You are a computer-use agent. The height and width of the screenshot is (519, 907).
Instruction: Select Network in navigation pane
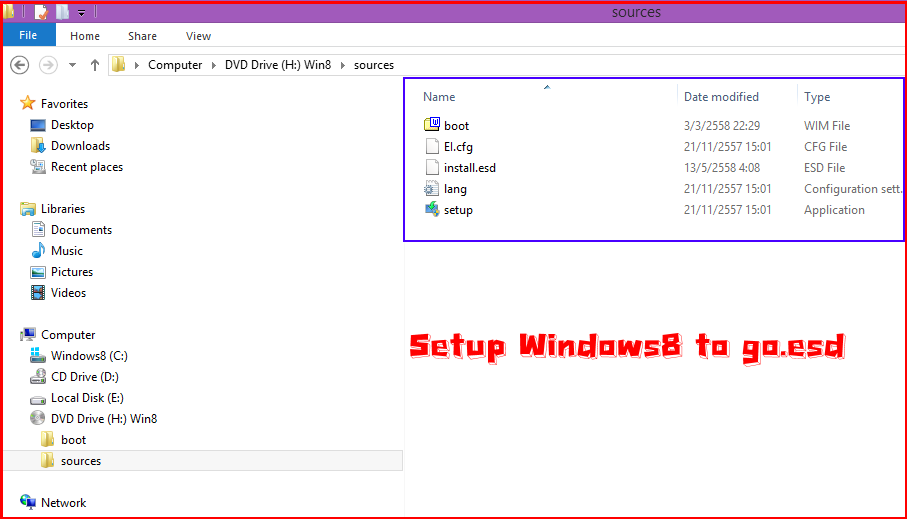click(64, 503)
